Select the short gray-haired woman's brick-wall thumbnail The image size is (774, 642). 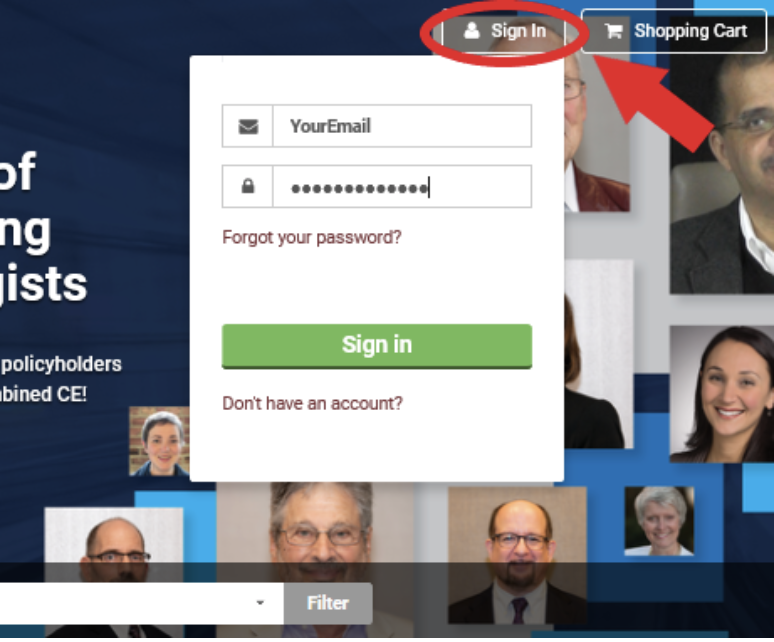click(159, 441)
